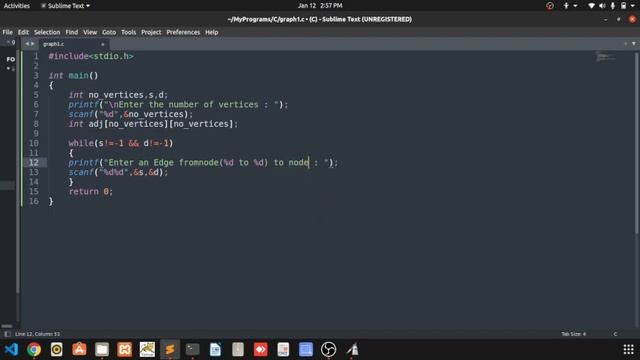The width and height of the screenshot is (640, 360).
Task: Open the Tomcat cat-logo dock icon
Action: [x=147, y=349]
